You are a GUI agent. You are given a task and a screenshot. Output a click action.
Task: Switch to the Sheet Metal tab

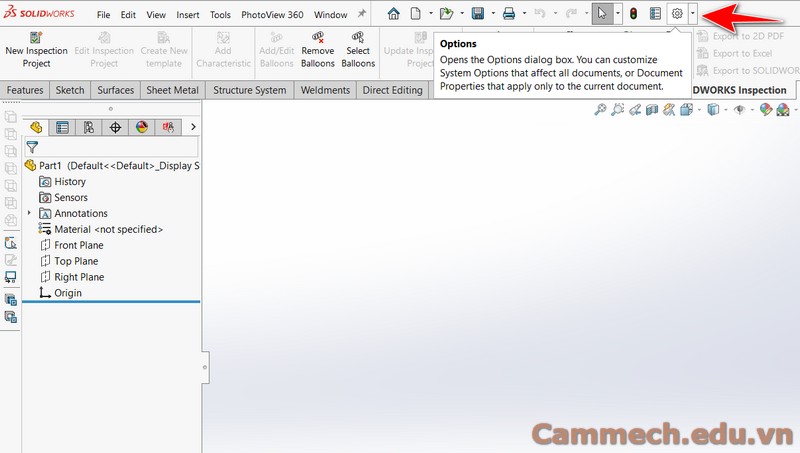click(172, 90)
